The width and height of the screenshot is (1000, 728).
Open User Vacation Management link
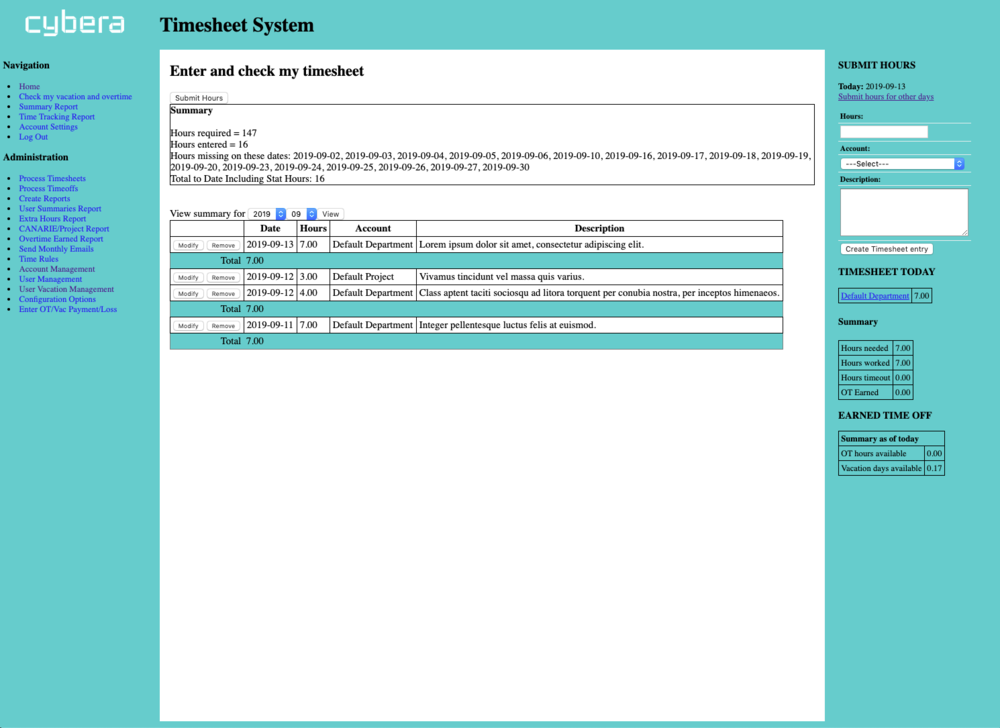[x=66, y=289]
